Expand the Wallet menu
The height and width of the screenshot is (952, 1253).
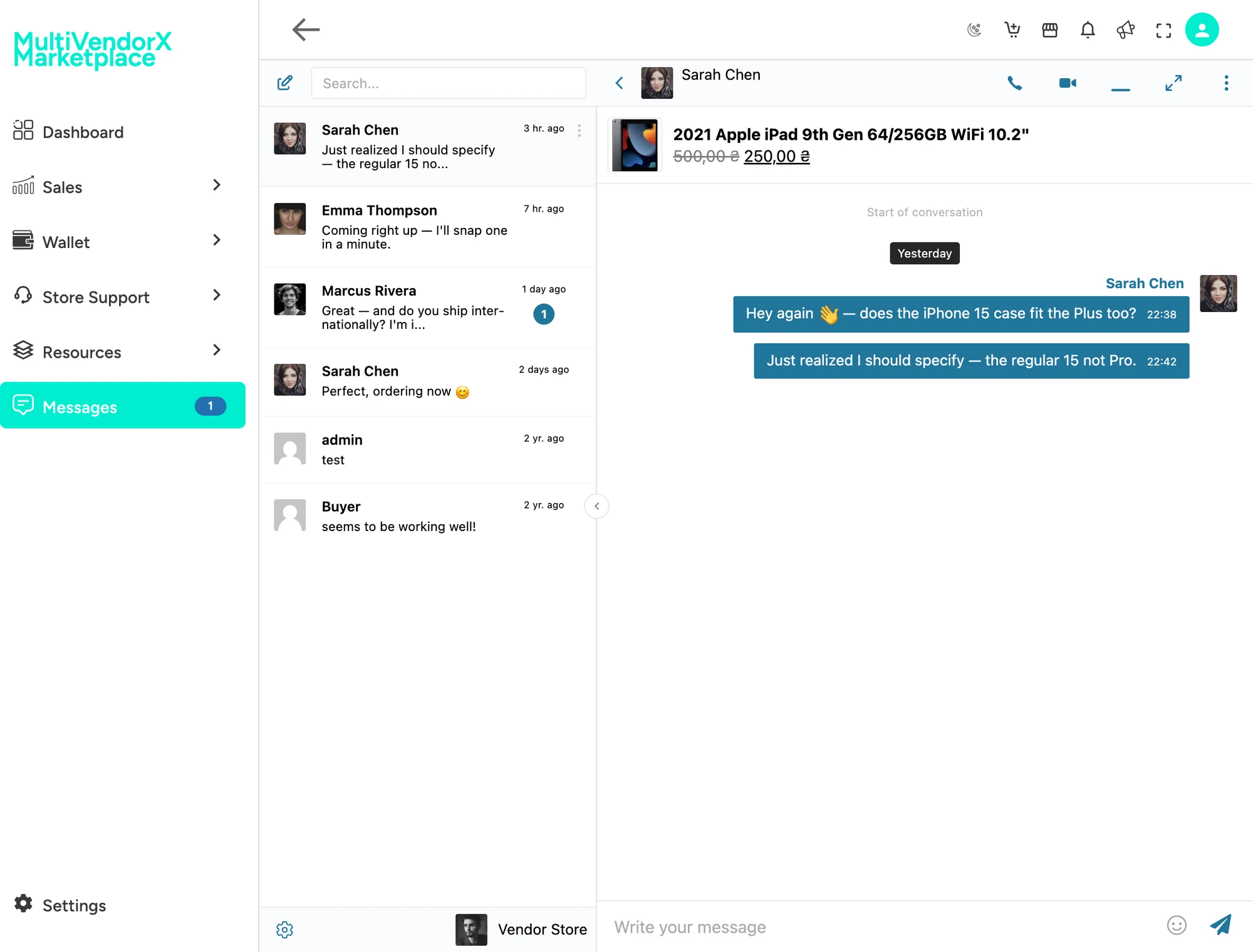[122, 242]
